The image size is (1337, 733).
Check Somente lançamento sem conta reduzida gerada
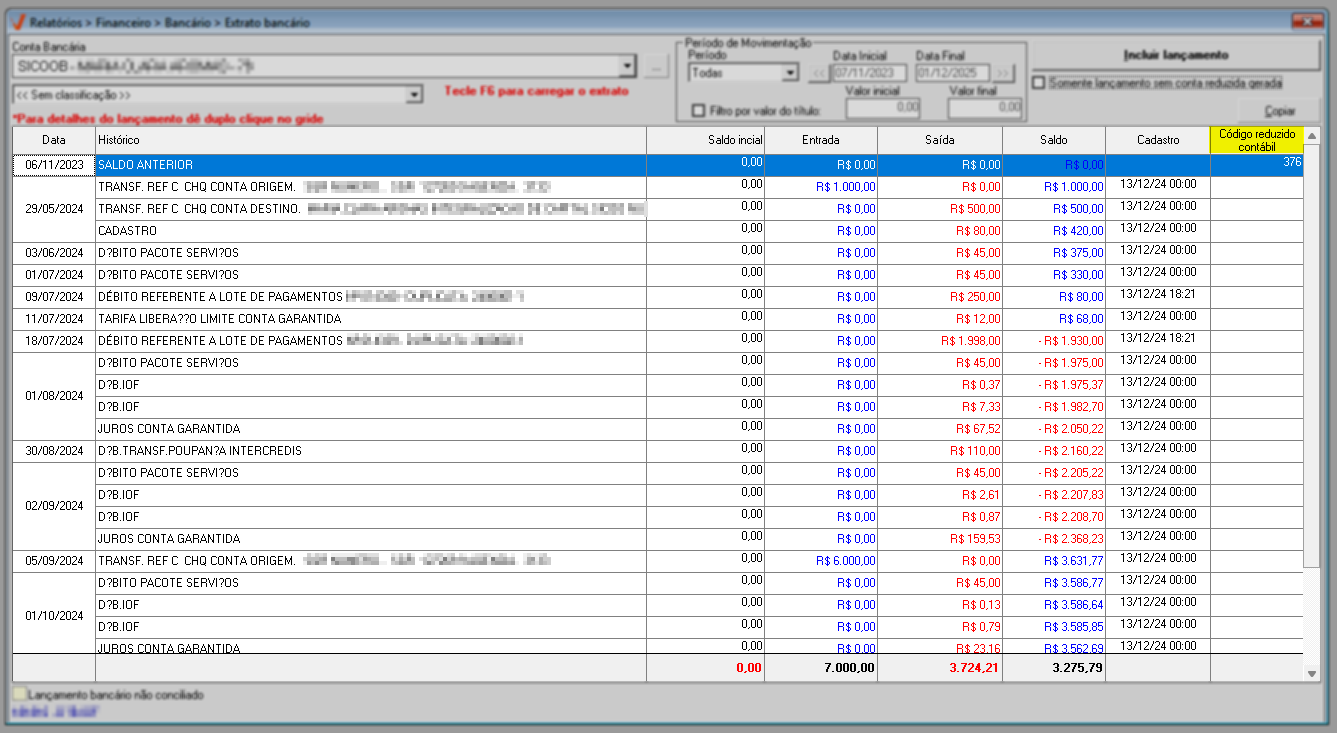(x=1040, y=83)
